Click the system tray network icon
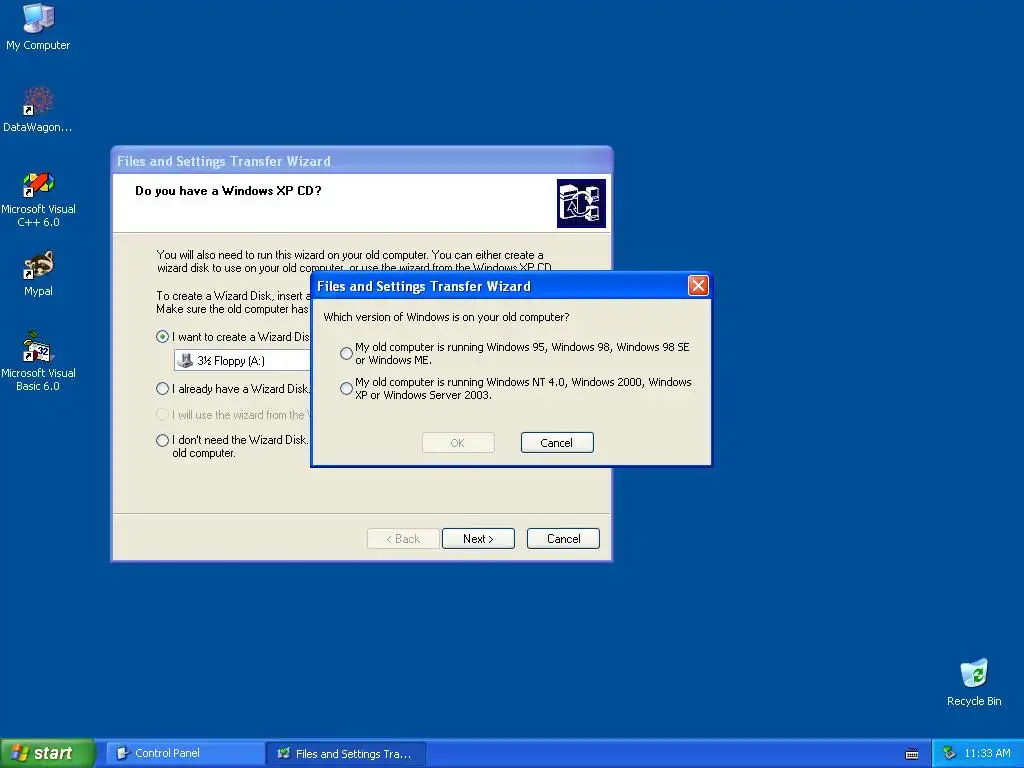This screenshot has height=768, width=1024. [949, 754]
